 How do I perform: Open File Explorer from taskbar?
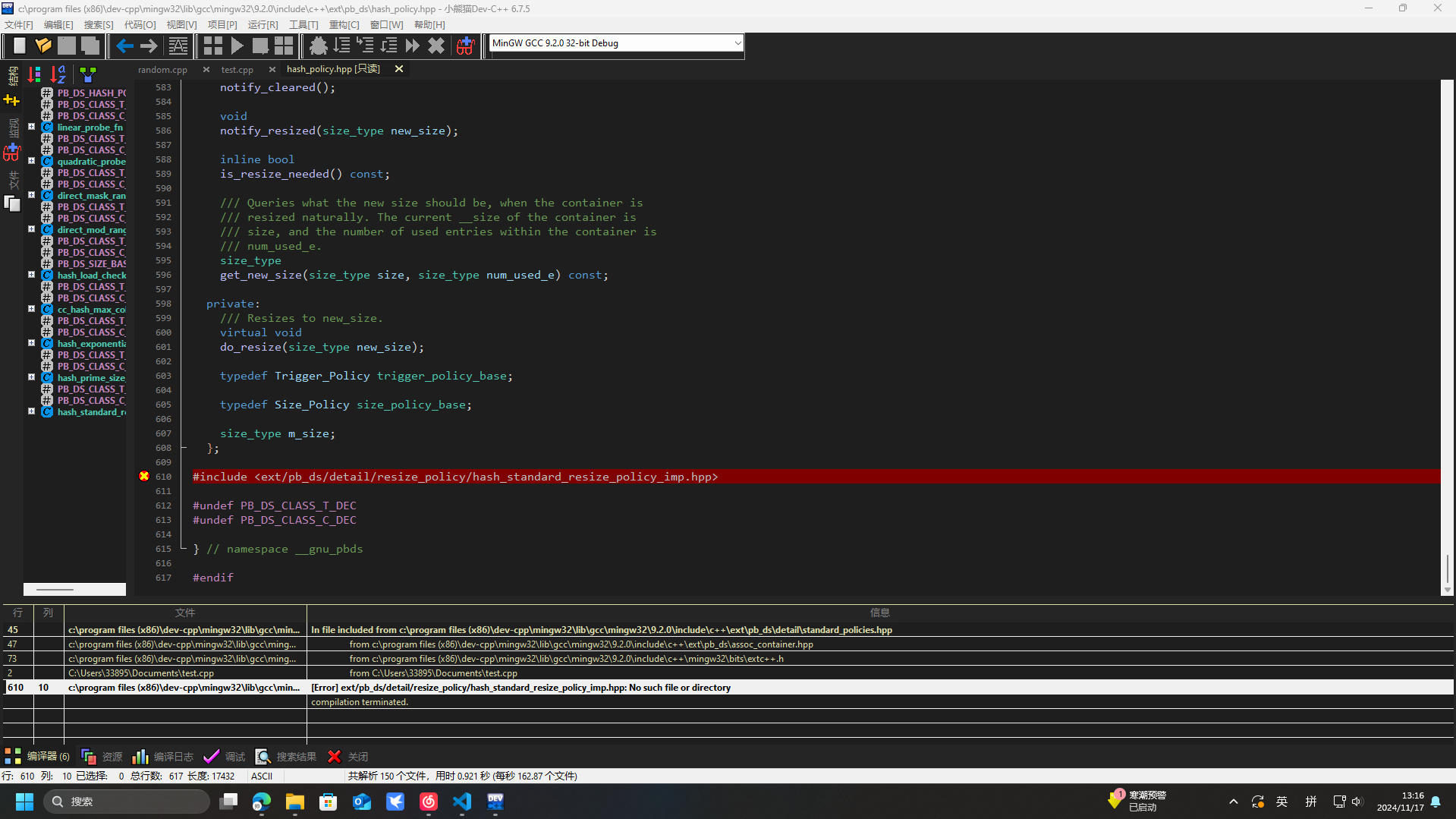tap(294, 801)
